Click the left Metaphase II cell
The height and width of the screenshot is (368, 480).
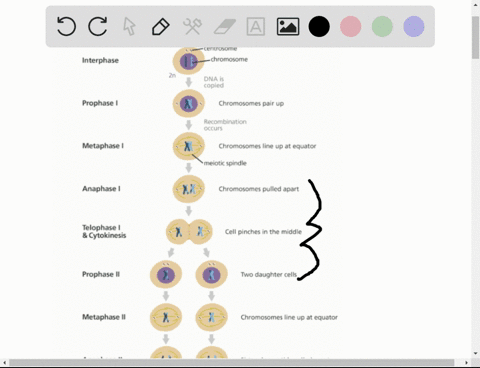(x=166, y=317)
